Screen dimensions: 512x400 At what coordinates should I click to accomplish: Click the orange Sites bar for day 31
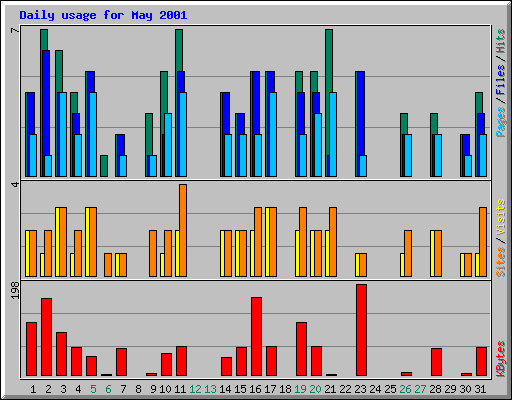tap(483, 242)
